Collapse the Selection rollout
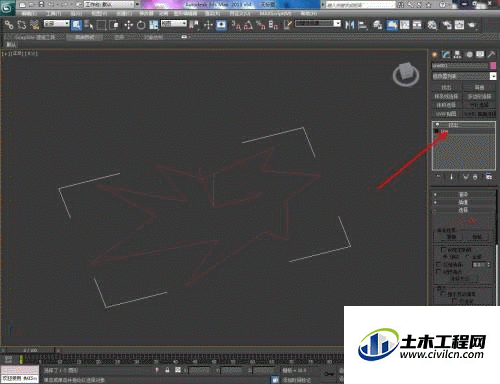Screen dimensions: 500x384 click(464, 210)
